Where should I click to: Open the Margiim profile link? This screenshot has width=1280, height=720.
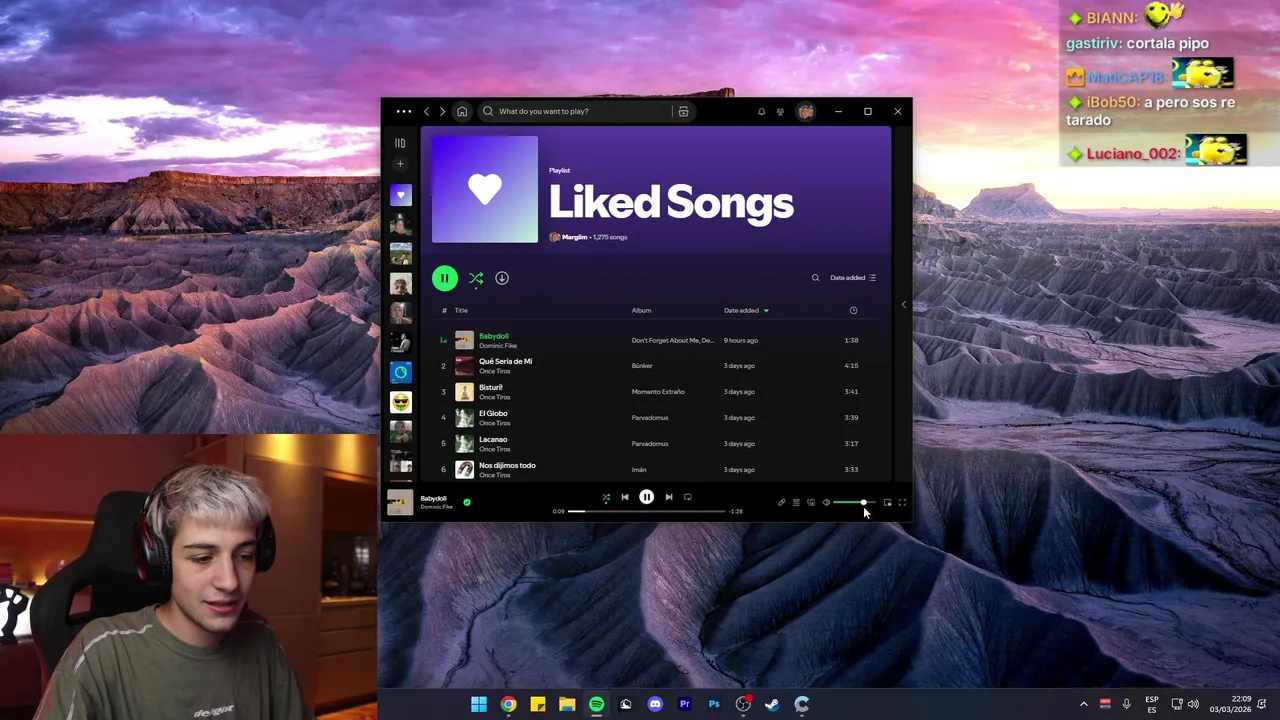(574, 237)
